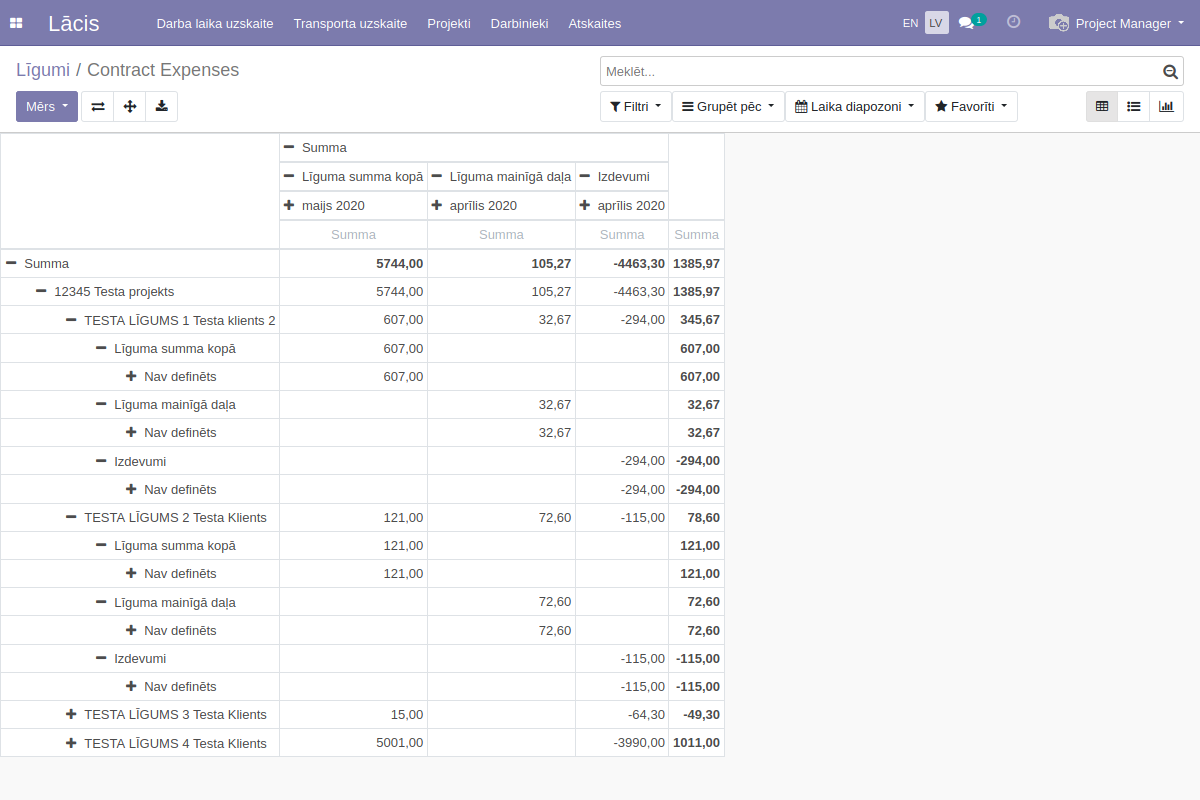
Task: Click the flip axis icon
Action: (x=98, y=106)
